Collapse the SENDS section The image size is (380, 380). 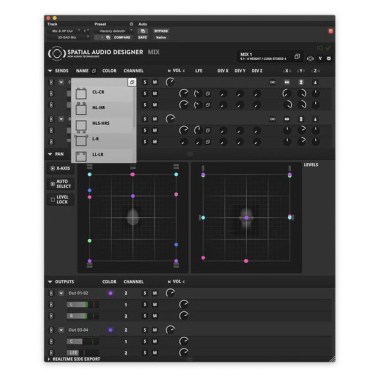(x=50, y=71)
